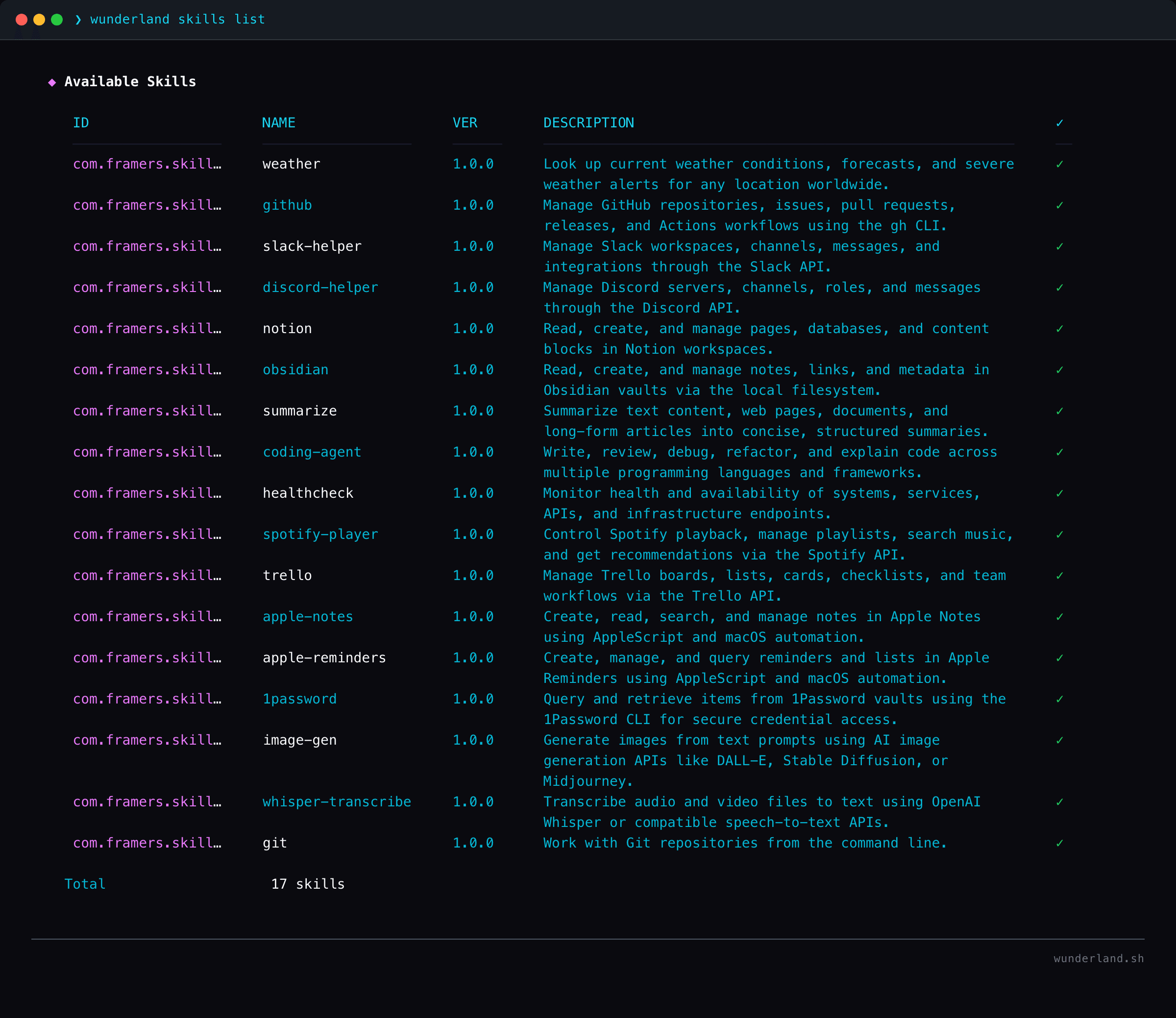Click the yellow traffic light in the window corner
The width and height of the screenshot is (1176, 1018).
pyautogui.click(x=39, y=19)
